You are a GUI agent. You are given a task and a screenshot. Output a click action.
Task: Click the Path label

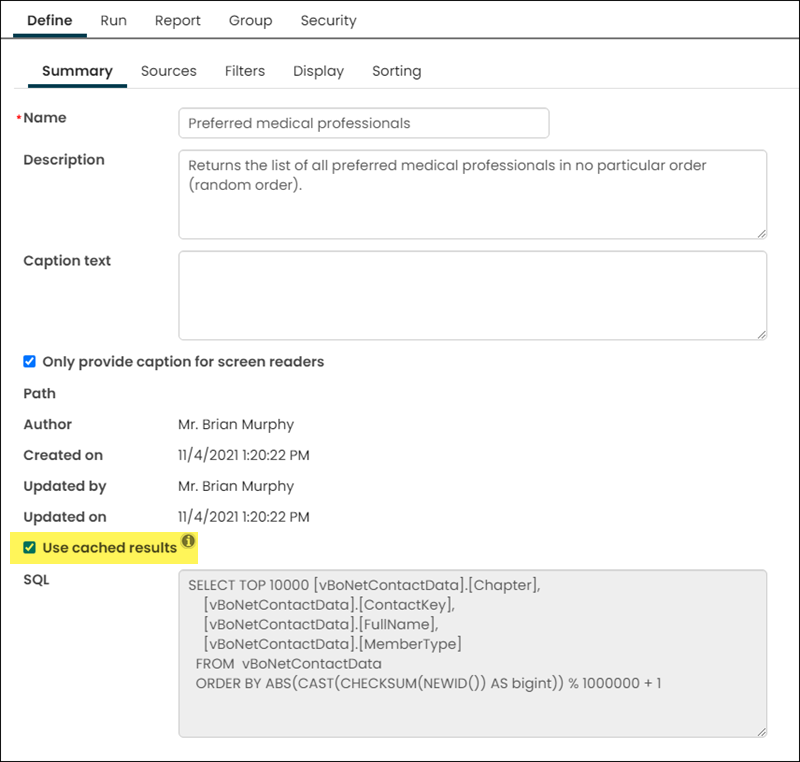point(39,394)
